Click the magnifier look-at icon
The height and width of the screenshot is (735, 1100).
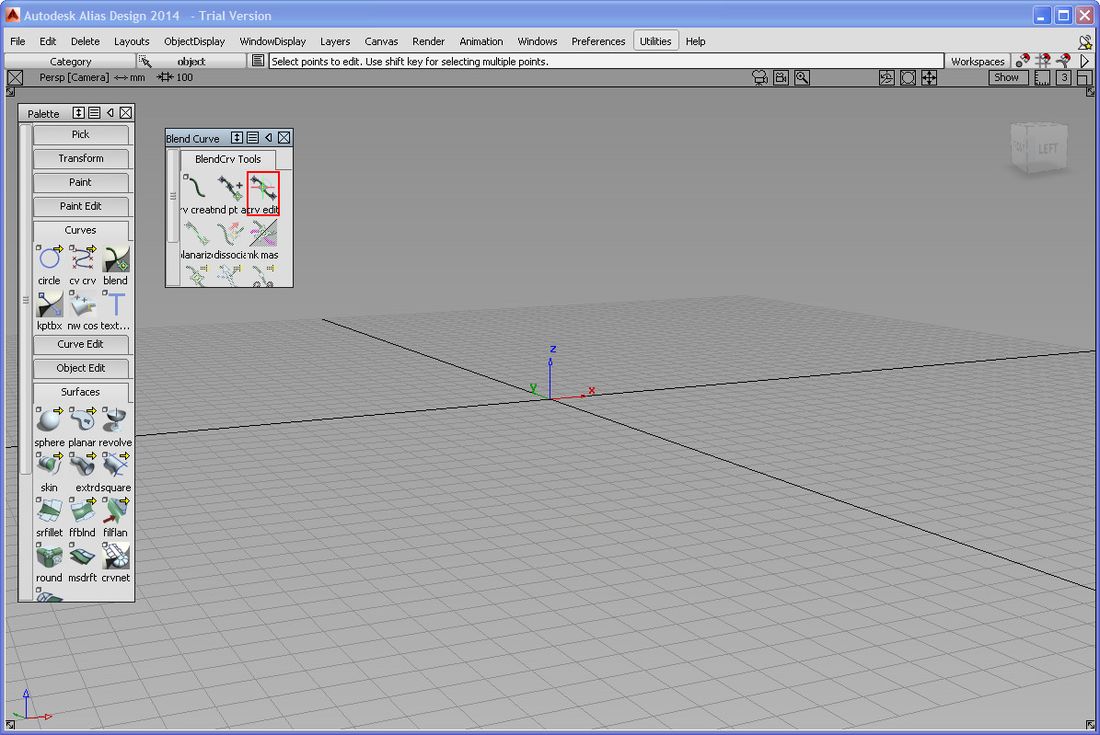pyautogui.click(x=802, y=78)
